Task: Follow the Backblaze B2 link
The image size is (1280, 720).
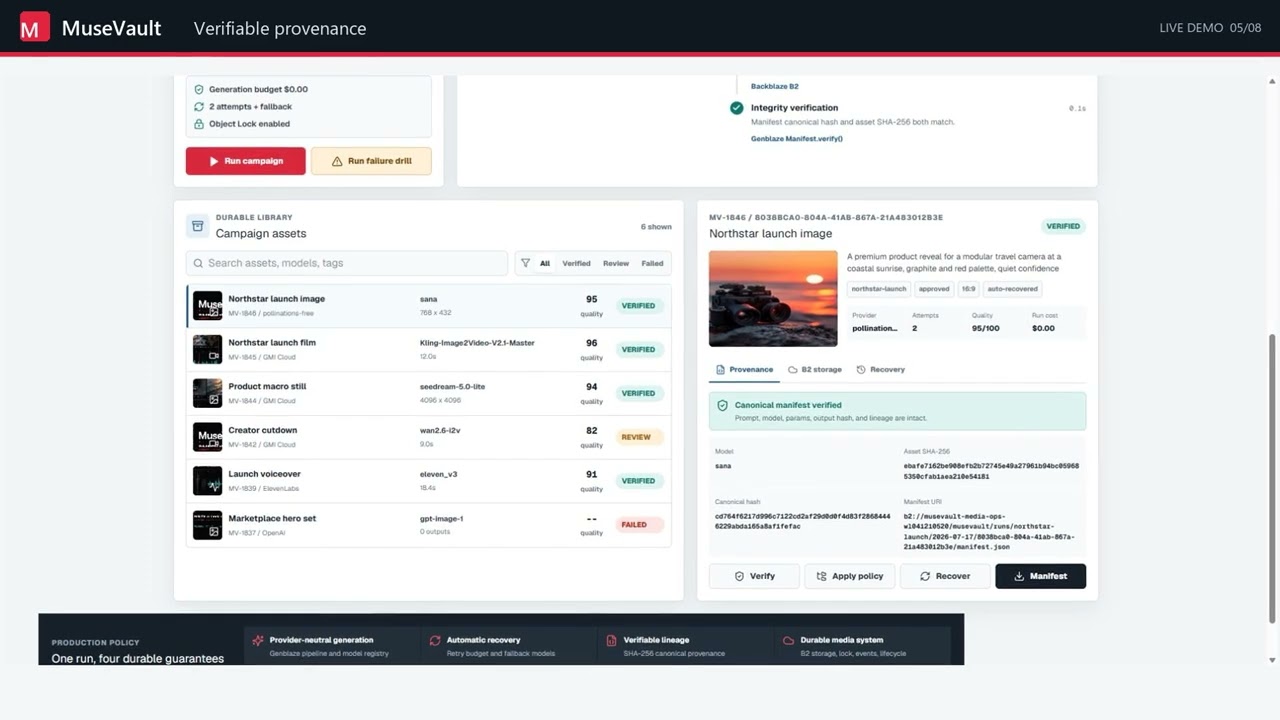Action: (775, 86)
